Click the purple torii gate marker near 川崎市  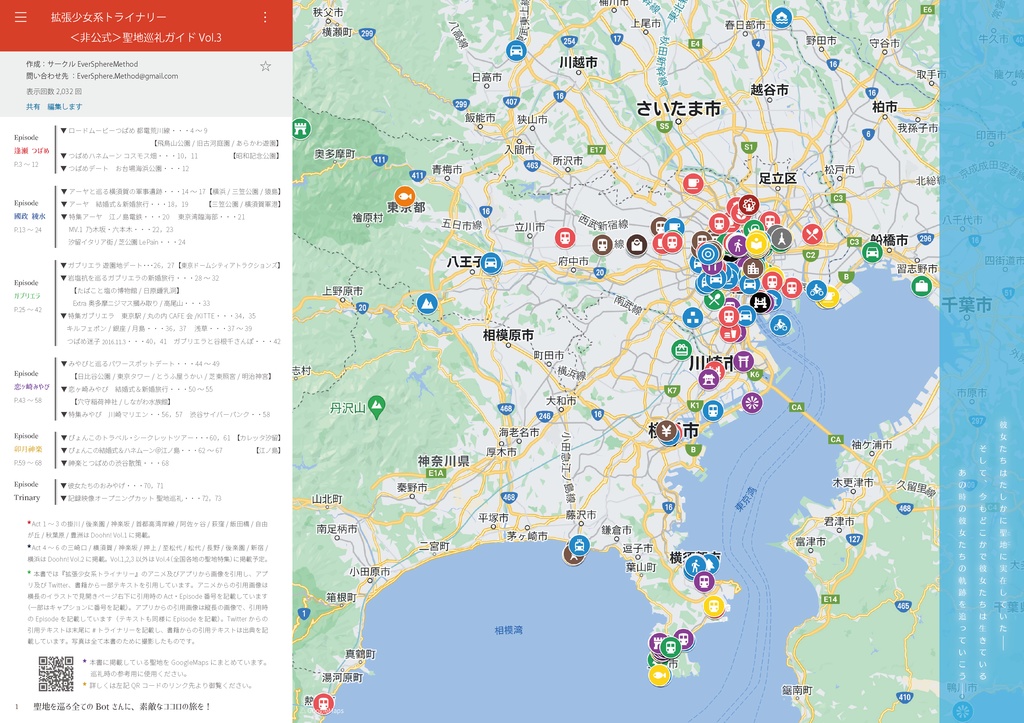click(743, 361)
